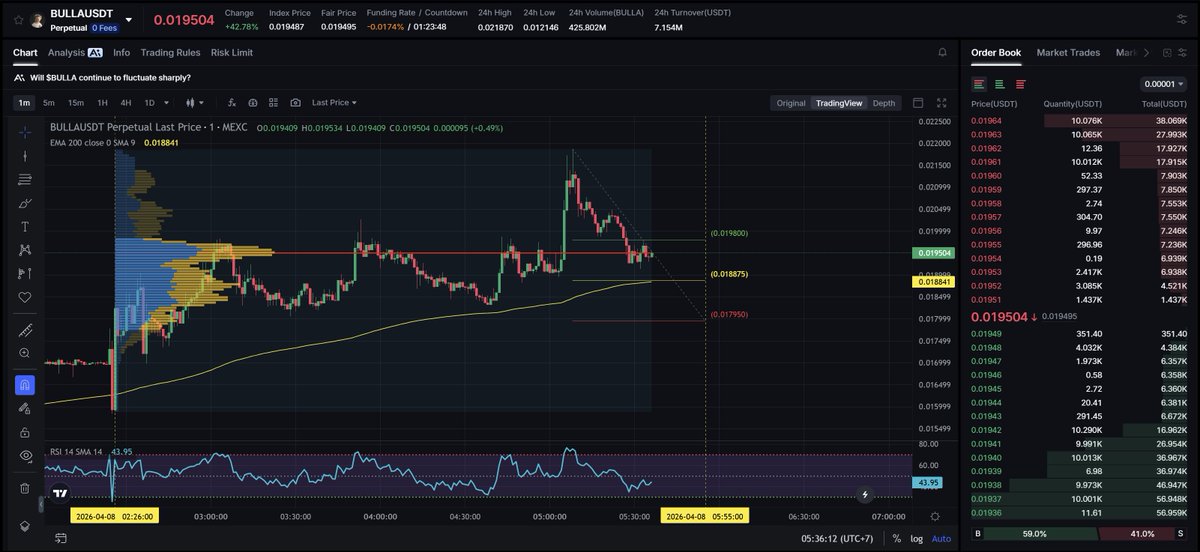Screen dimensions: 1200x552
Task: Open the candlestick chart type dropdown
Action: click(194, 102)
